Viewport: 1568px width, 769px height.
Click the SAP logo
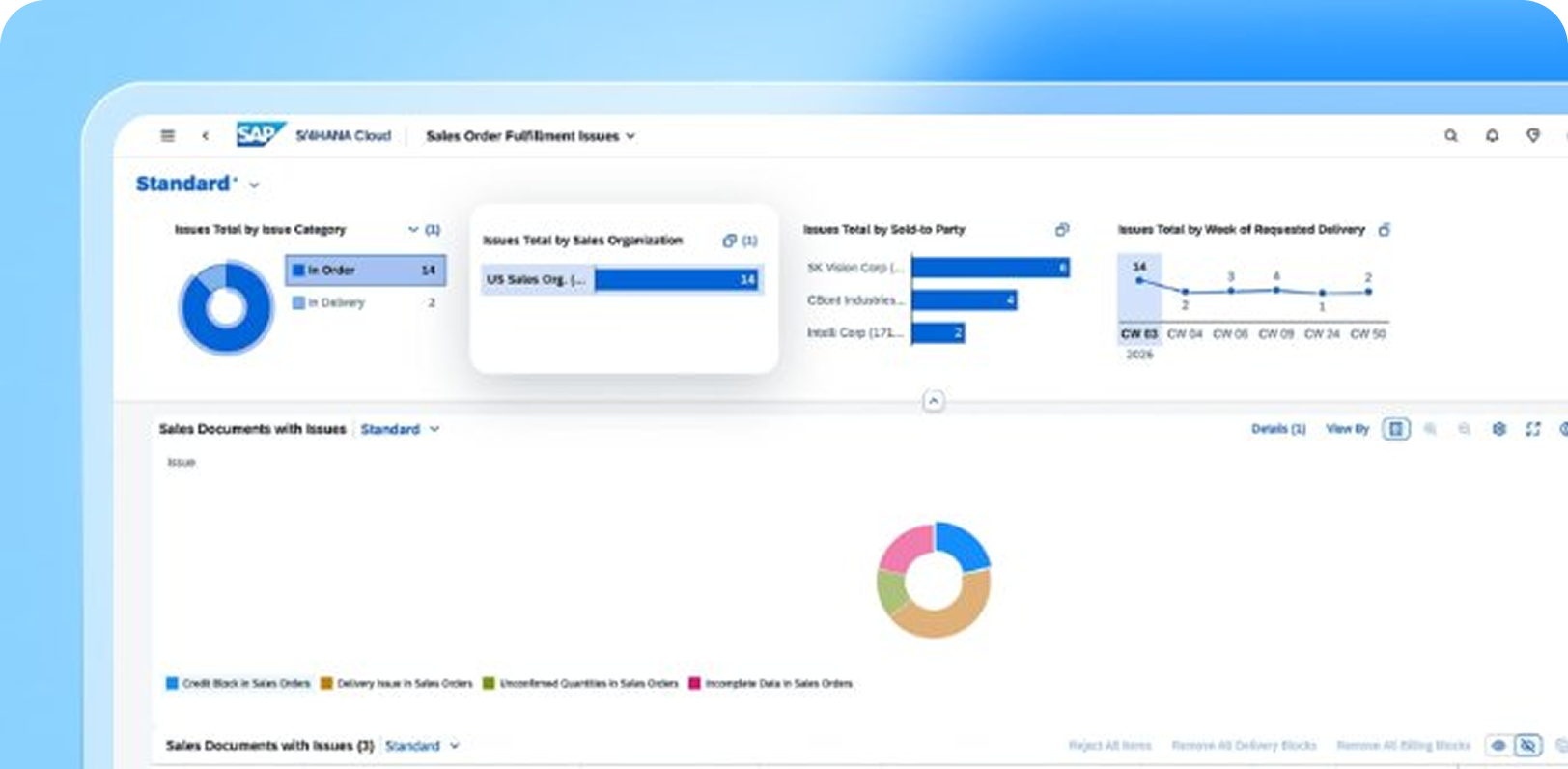tap(261, 134)
